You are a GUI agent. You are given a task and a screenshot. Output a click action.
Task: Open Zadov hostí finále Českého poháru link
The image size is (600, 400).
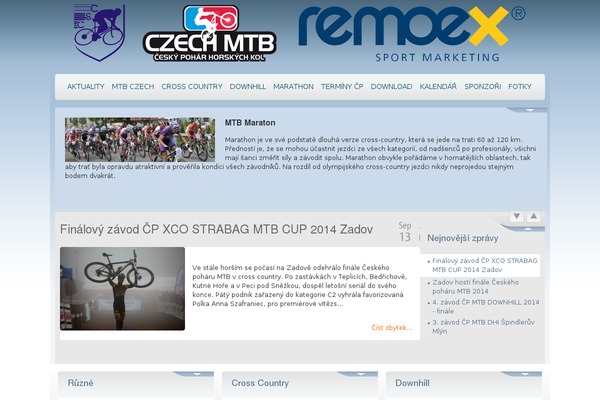476,287
